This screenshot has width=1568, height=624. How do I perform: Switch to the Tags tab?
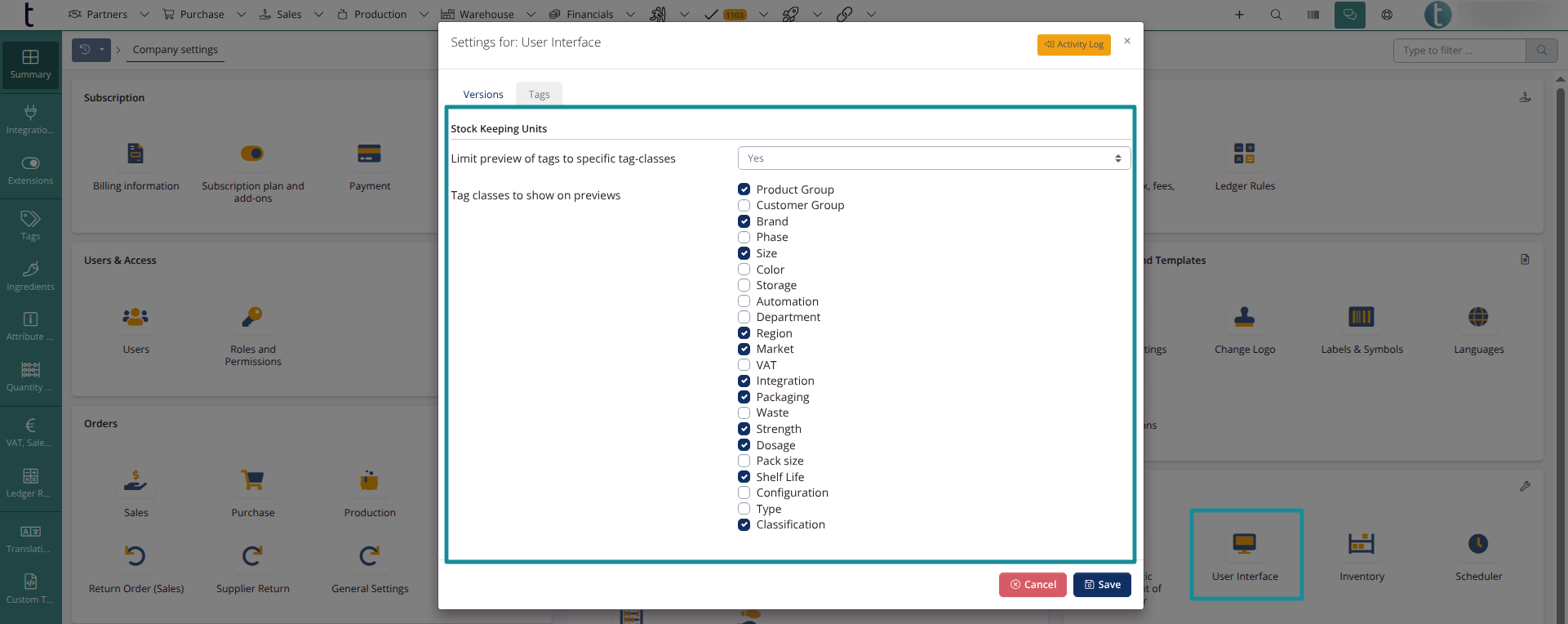tap(539, 95)
